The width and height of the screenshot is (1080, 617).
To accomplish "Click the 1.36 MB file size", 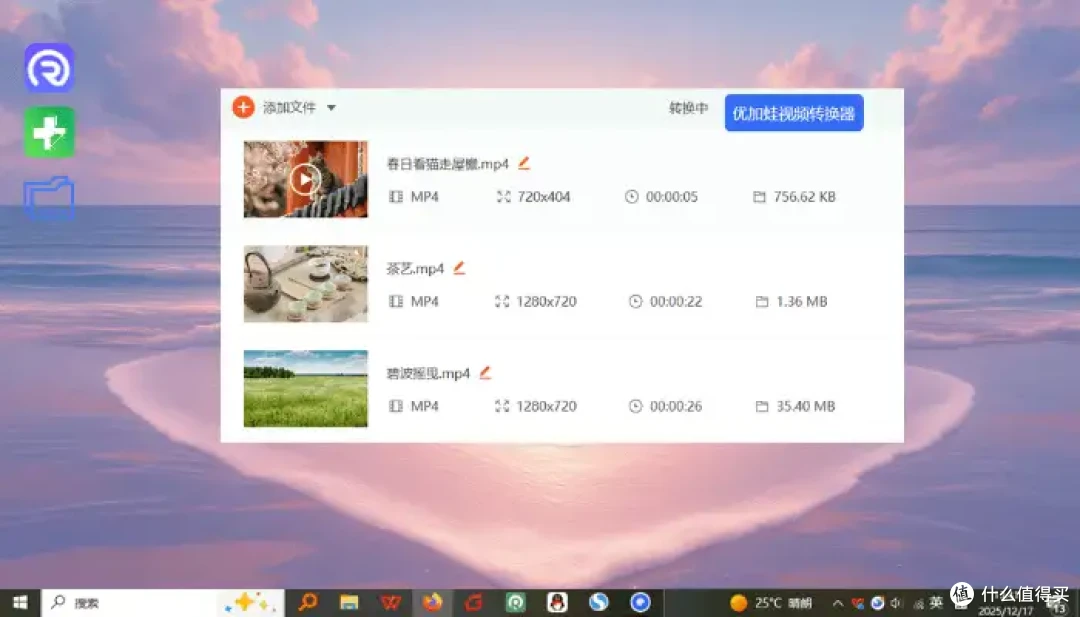I will (802, 302).
